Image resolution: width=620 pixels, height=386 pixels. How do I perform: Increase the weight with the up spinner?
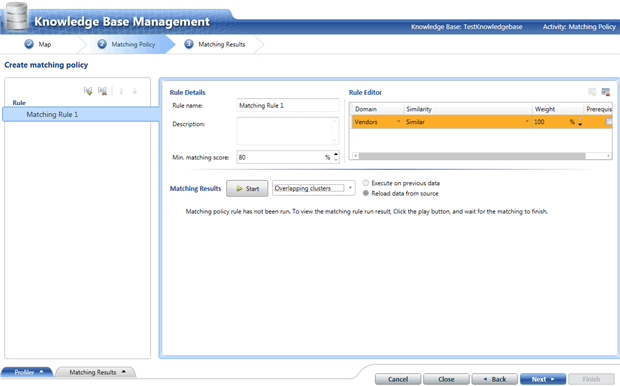coord(580,119)
